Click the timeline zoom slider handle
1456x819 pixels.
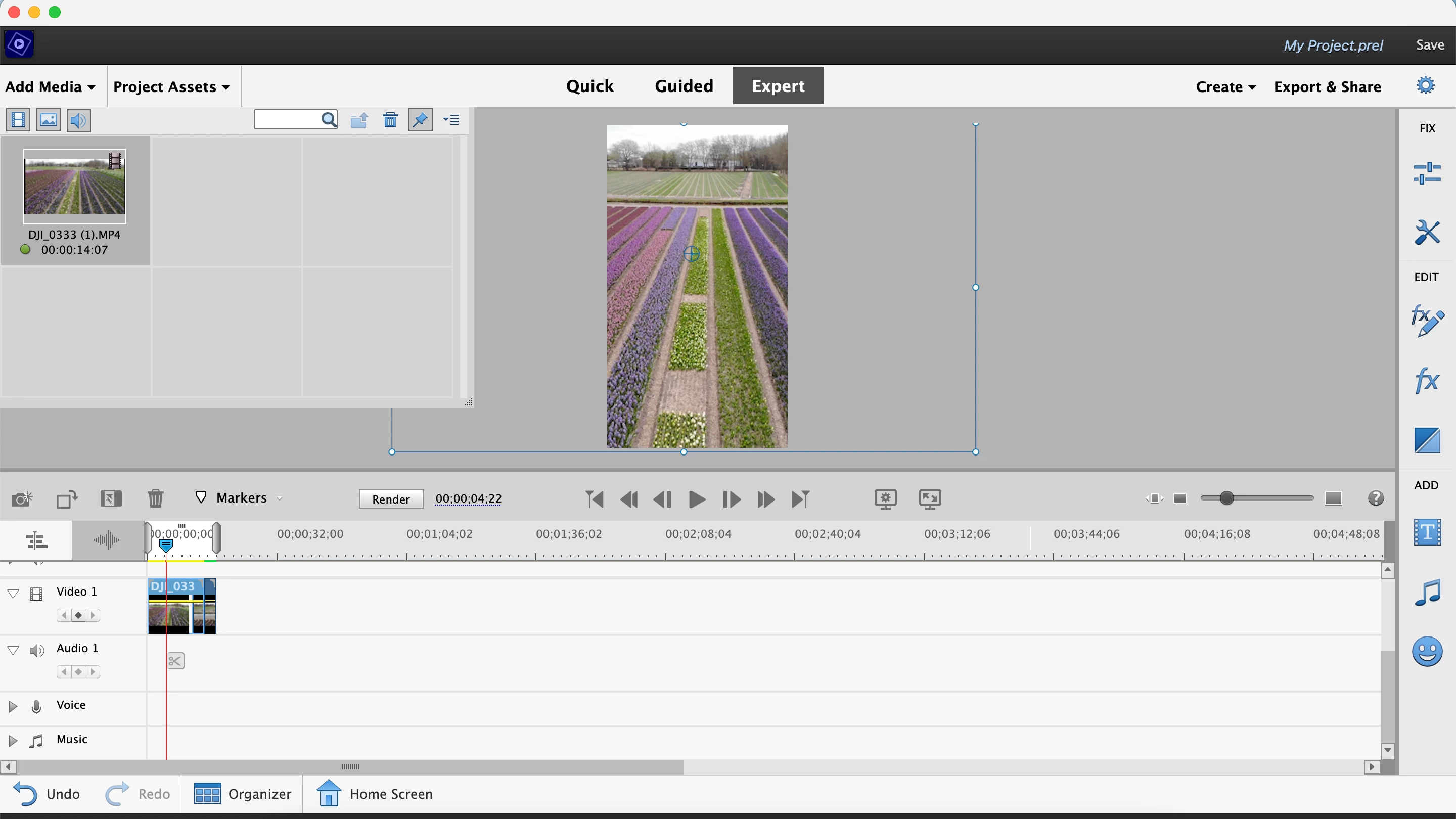(1226, 498)
